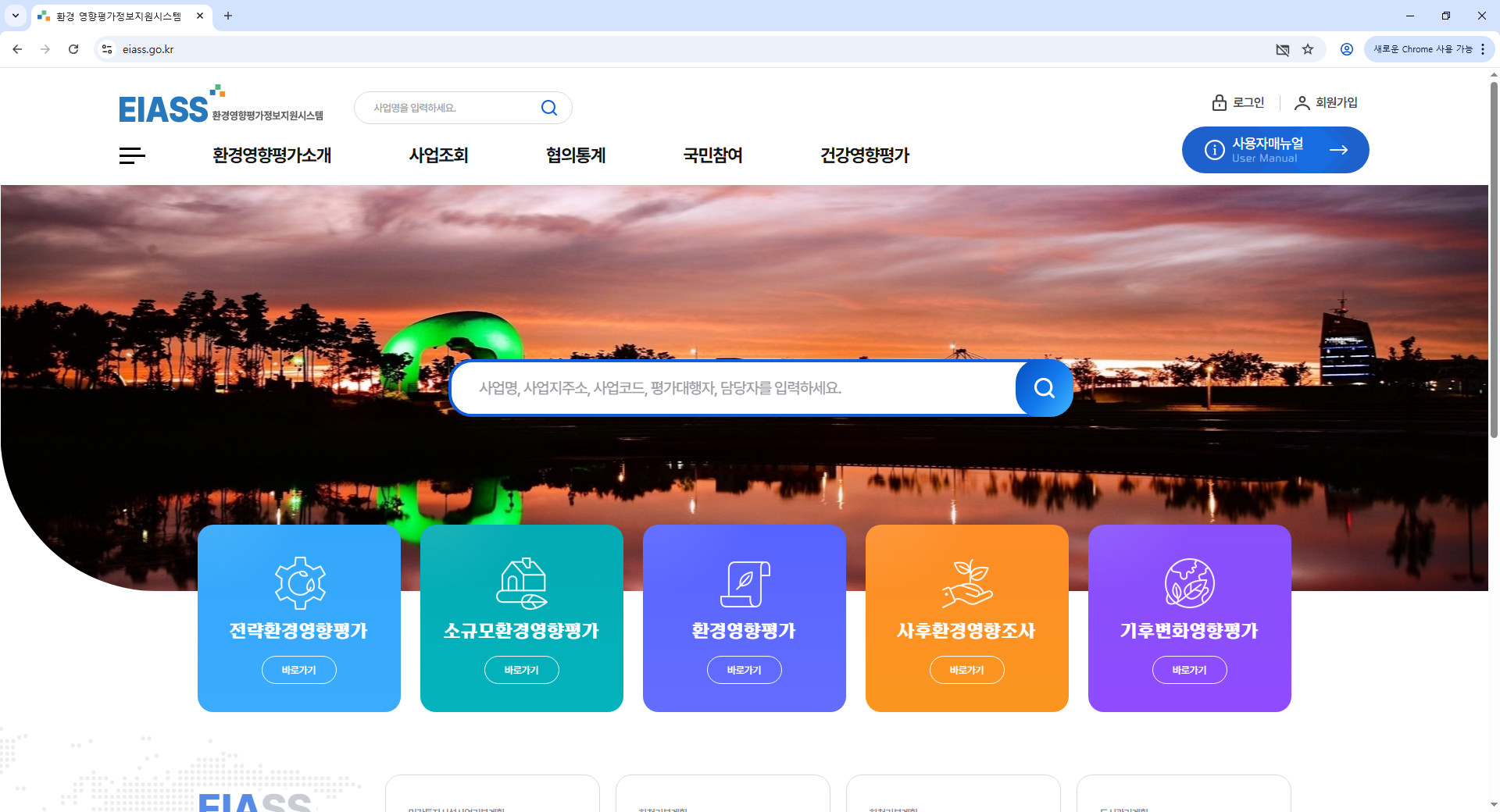The width and height of the screenshot is (1500, 812).
Task: Click the gear icon on the 전략환경영향평가 card
Action: click(299, 582)
